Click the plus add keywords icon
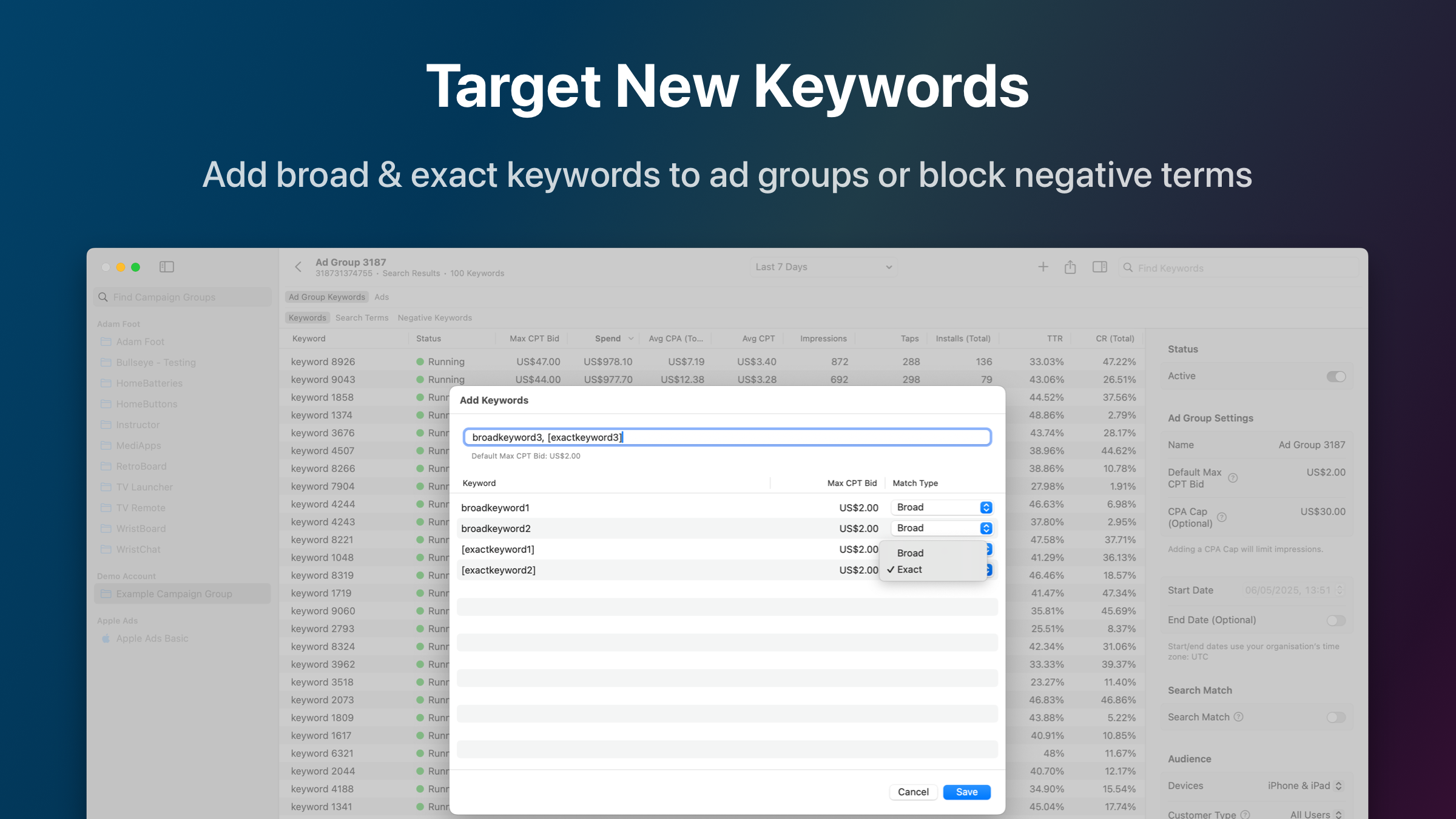1456x819 pixels. (1043, 267)
